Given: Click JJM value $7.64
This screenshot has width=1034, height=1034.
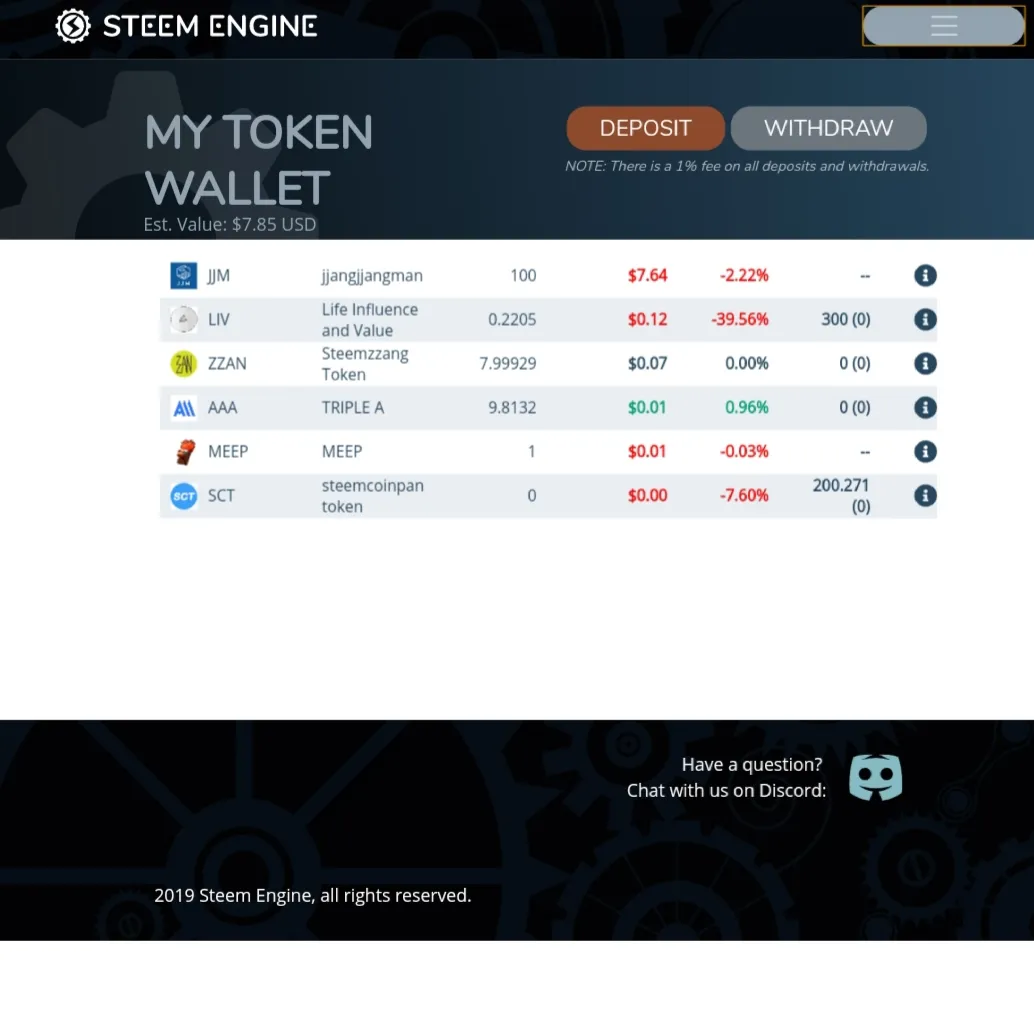Looking at the screenshot, I should (x=647, y=275).
